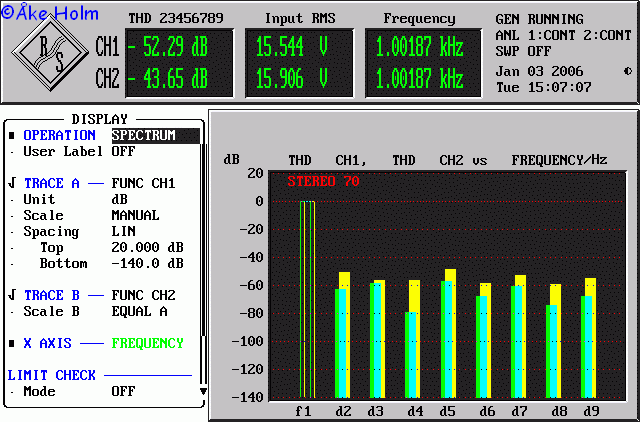Click the X AXIS menu label
The width and height of the screenshot is (640, 422).
47,343
